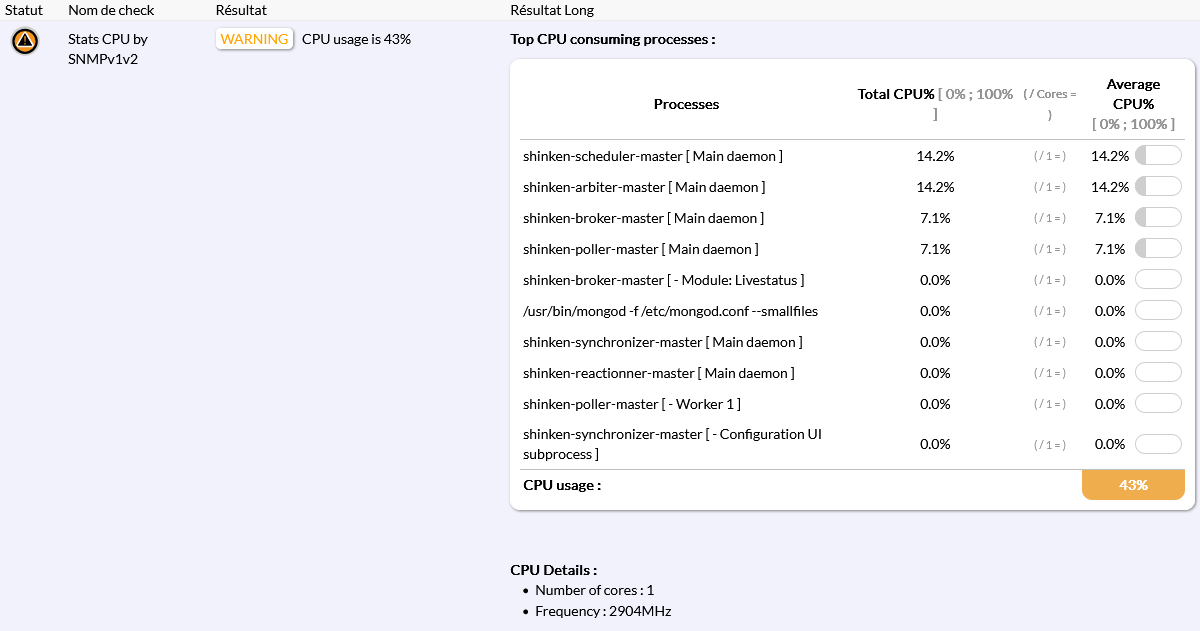This screenshot has width=1200, height=631.
Task: Click the shinken-broker-master Main daemon usage bar
Action: (1158, 218)
